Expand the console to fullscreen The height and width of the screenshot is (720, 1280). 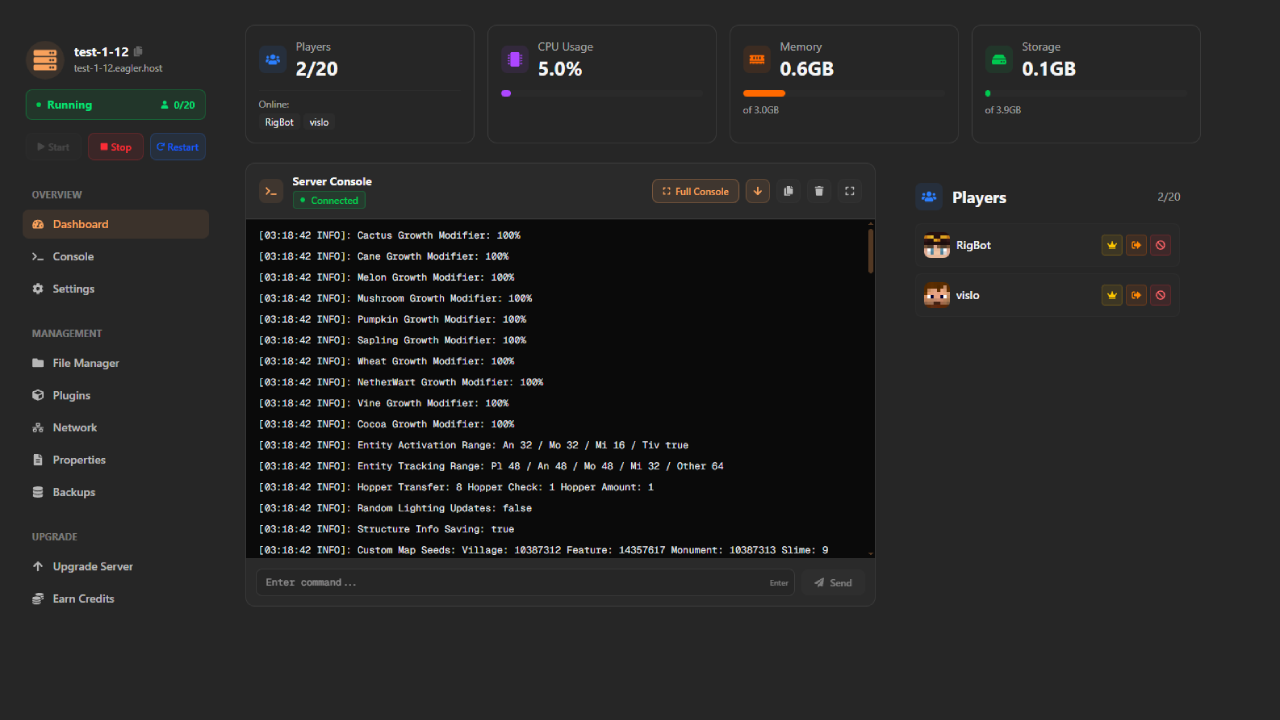pyautogui.click(x=849, y=190)
